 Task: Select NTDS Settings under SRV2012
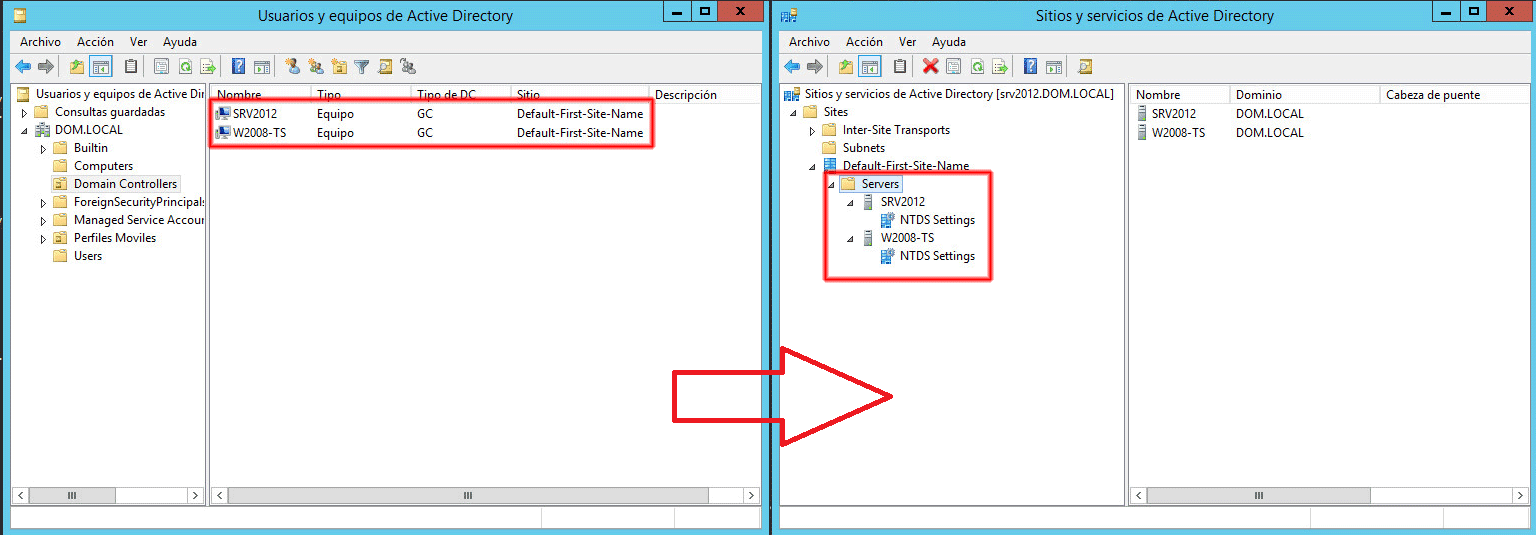point(936,220)
